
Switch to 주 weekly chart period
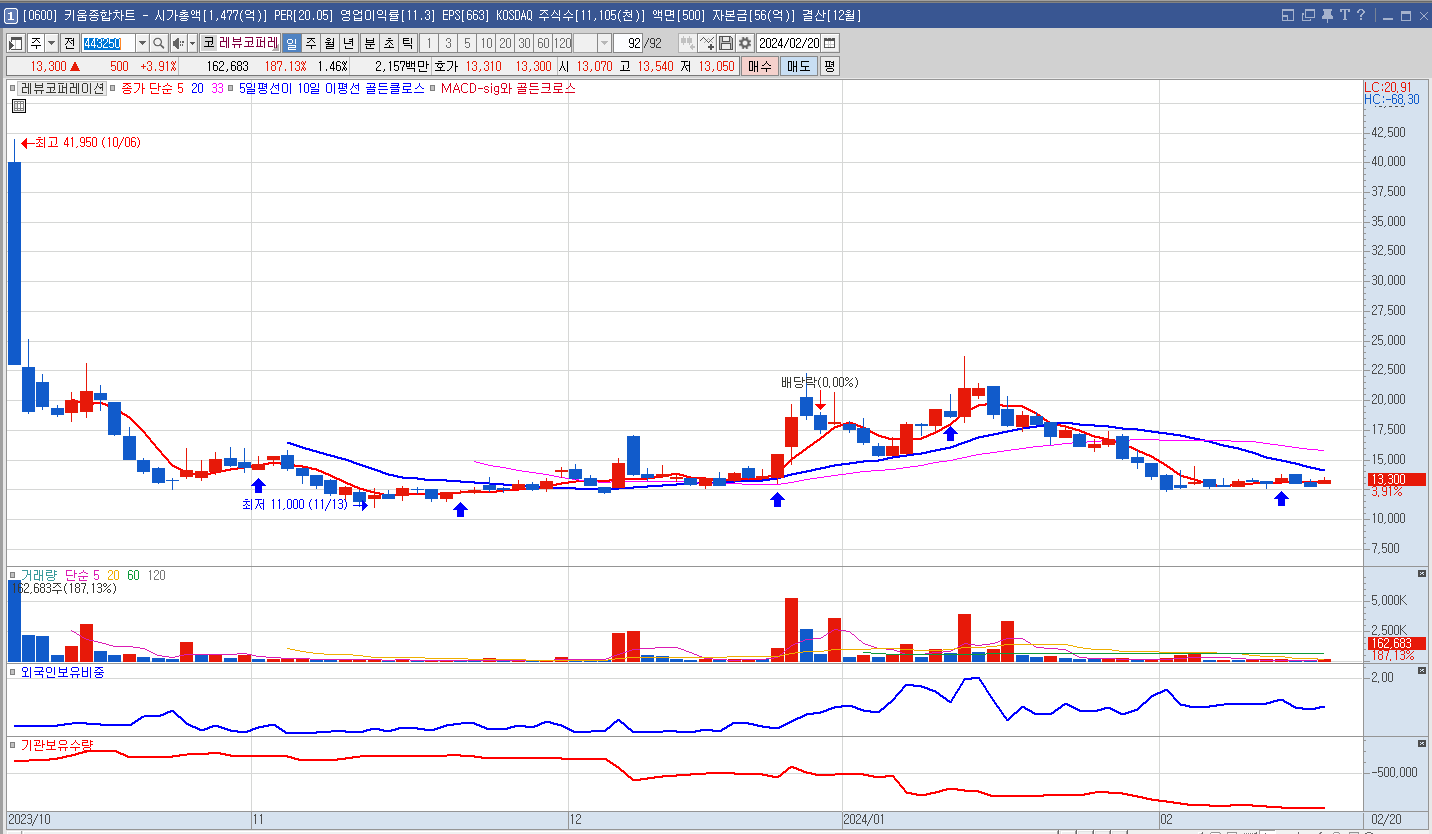(310, 43)
